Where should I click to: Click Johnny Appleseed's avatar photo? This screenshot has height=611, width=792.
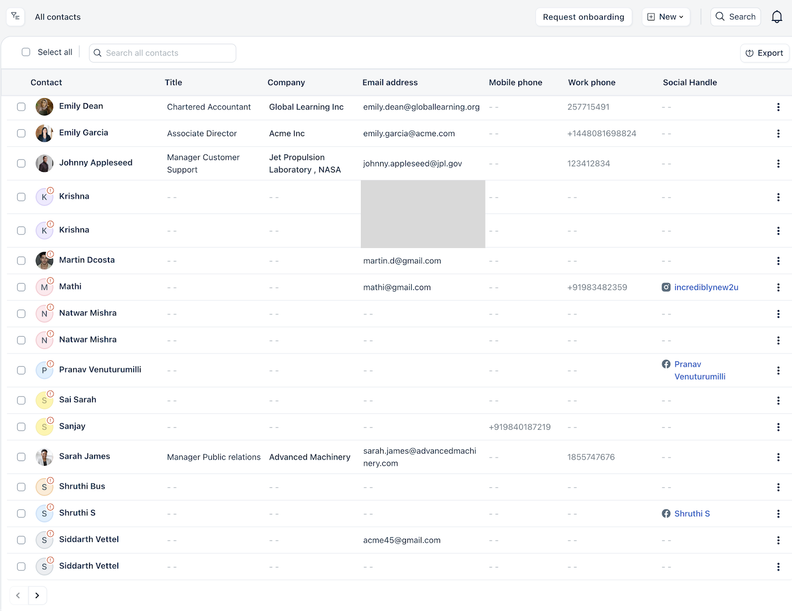point(44,163)
